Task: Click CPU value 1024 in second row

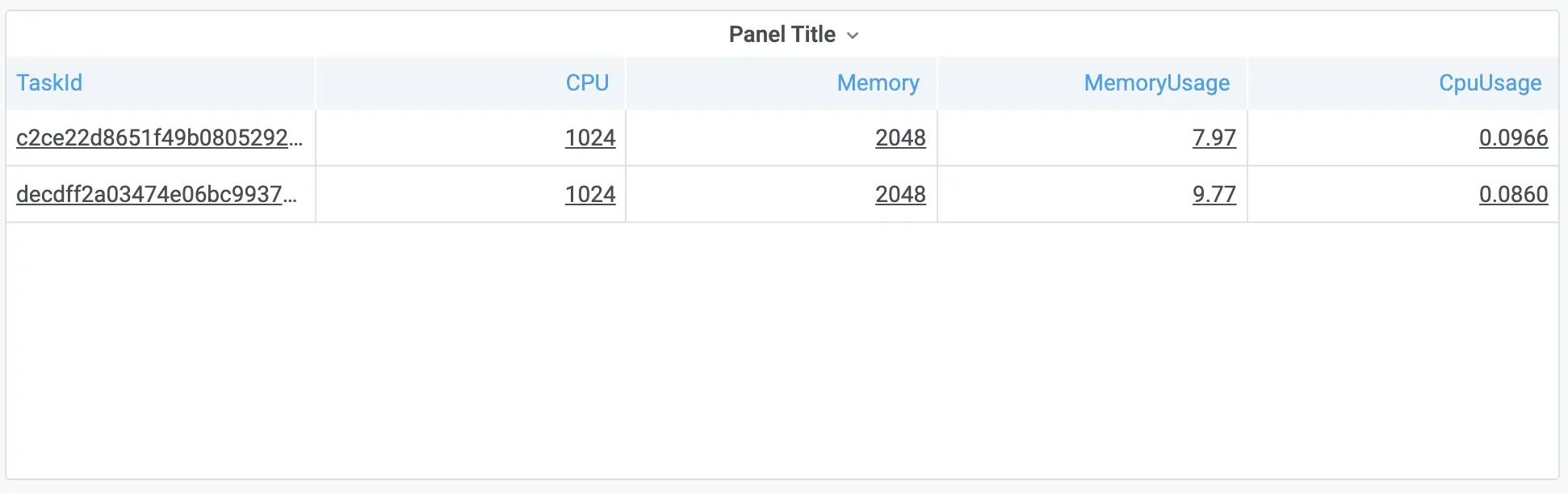Action: point(590,194)
